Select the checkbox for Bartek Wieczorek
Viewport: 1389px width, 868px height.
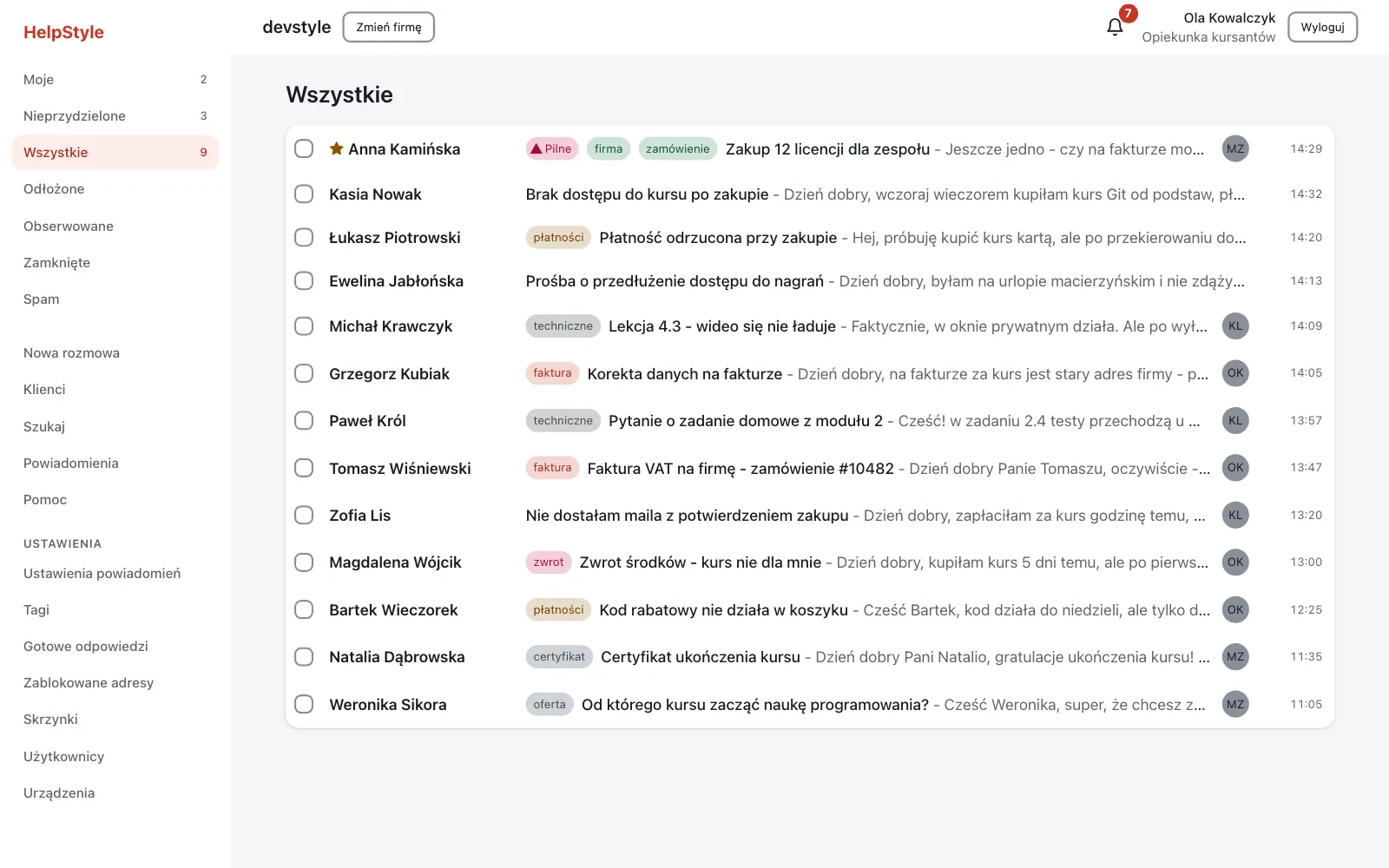pyautogui.click(x=304, y=609)
